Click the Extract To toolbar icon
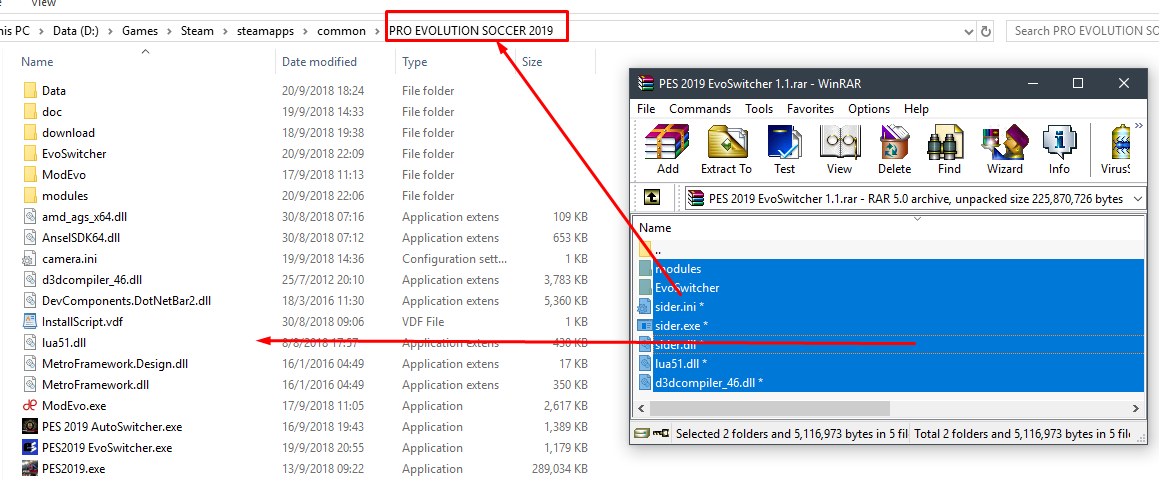1159x481 pixels. [x=726, y=149]
